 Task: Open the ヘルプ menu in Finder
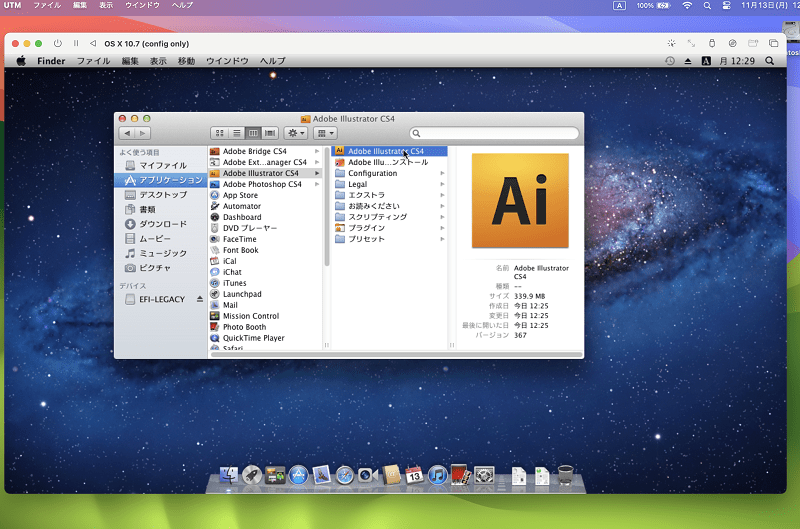point(272,61)
